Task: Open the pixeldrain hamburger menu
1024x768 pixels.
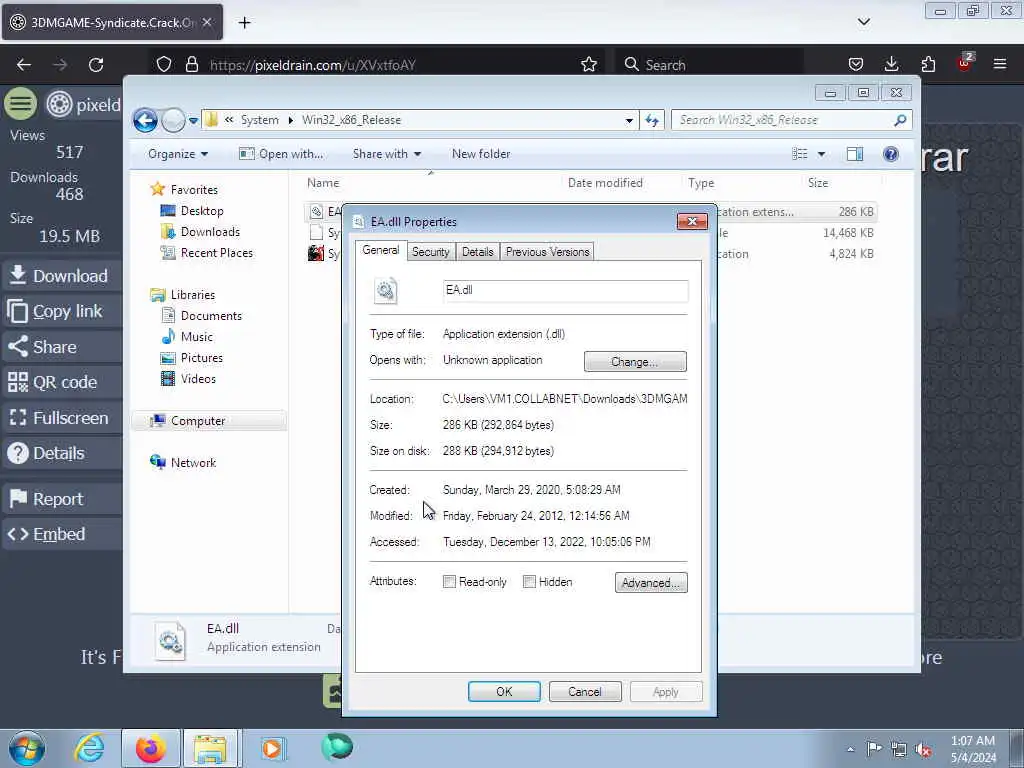Action: (21, 103)
